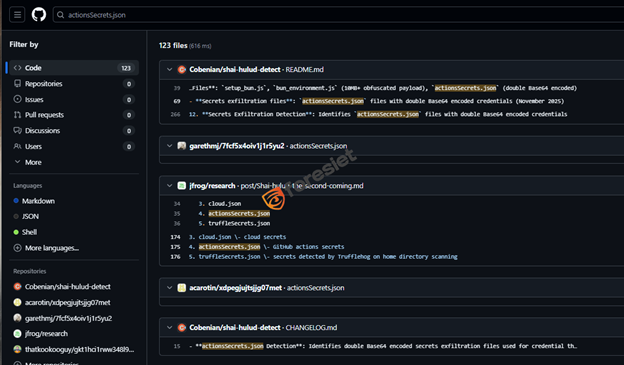Click the Discussions filter icon
624x365 pixels.
(x=18, y=131)
